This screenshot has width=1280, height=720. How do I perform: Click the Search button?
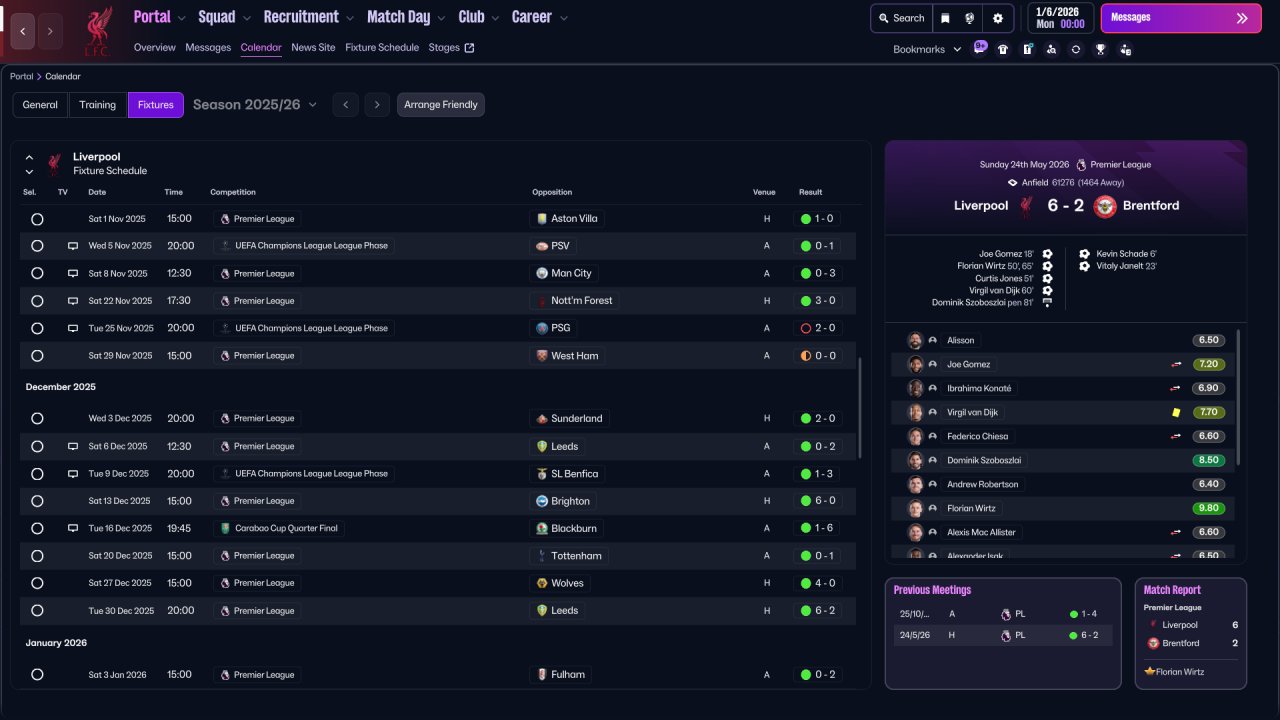tap(900, 18)
